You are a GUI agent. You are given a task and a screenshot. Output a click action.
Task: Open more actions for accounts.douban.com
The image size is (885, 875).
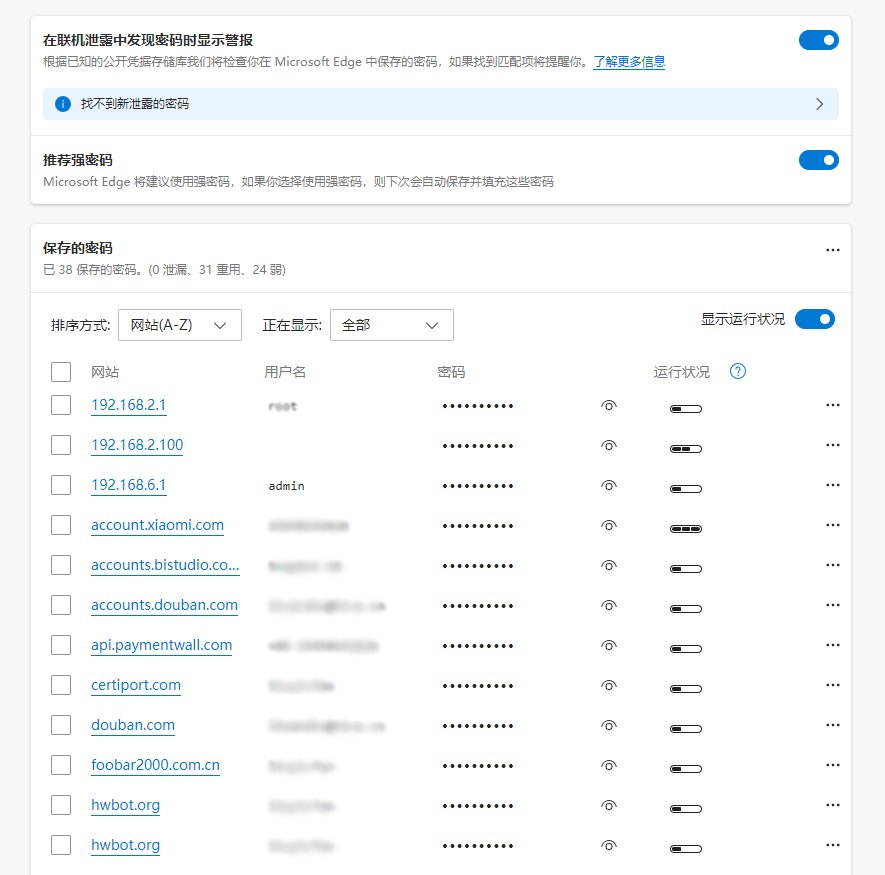click(833, 605)
